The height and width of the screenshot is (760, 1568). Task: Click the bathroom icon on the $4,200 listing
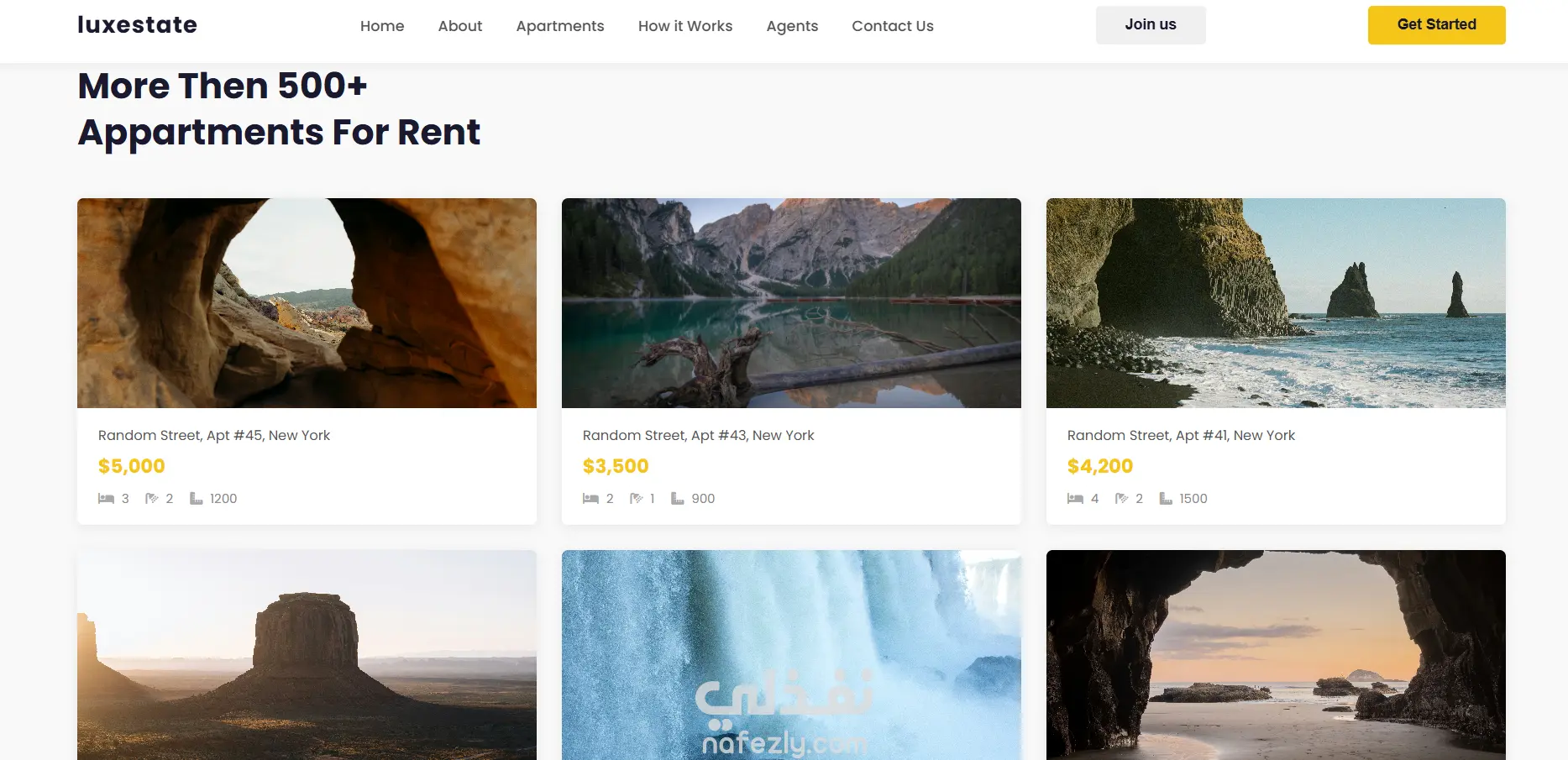tap(1121, 499)
